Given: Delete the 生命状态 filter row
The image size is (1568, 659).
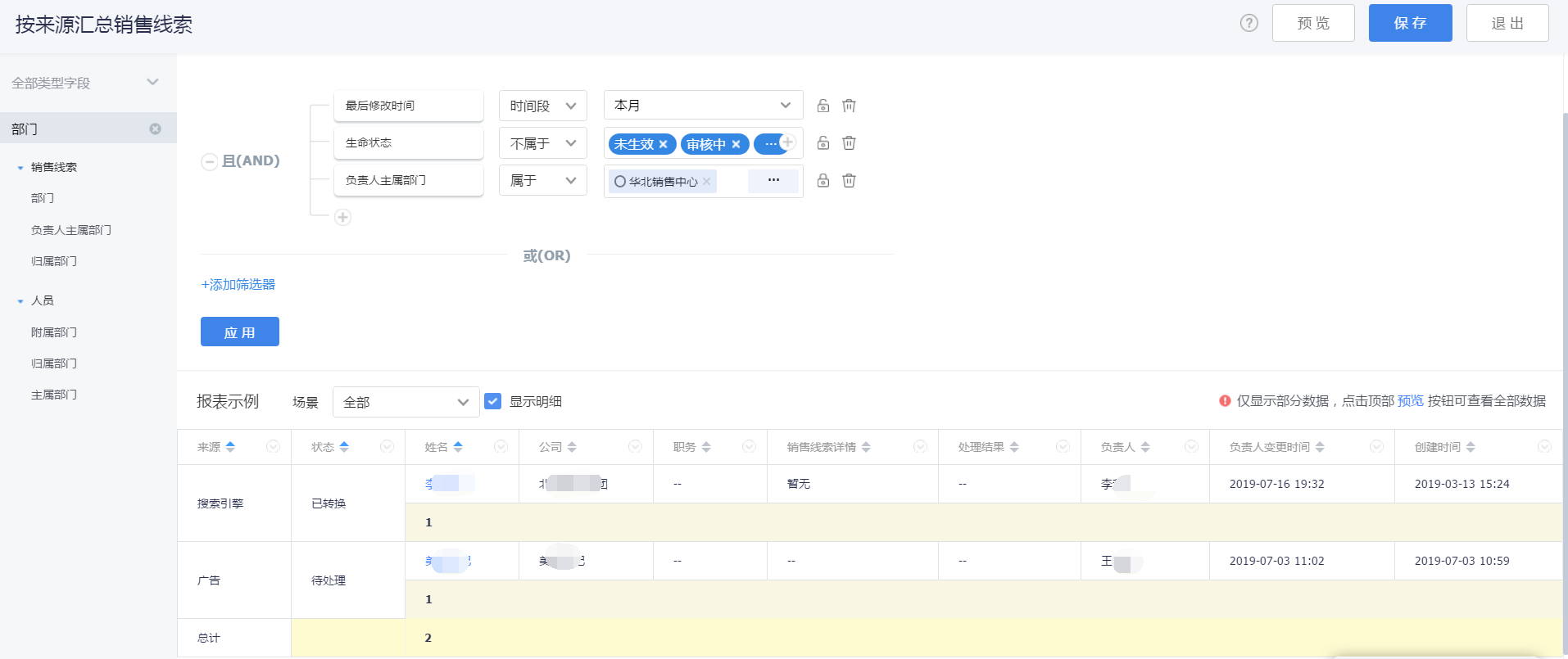Looking at the screenshot, I should 849,143.
